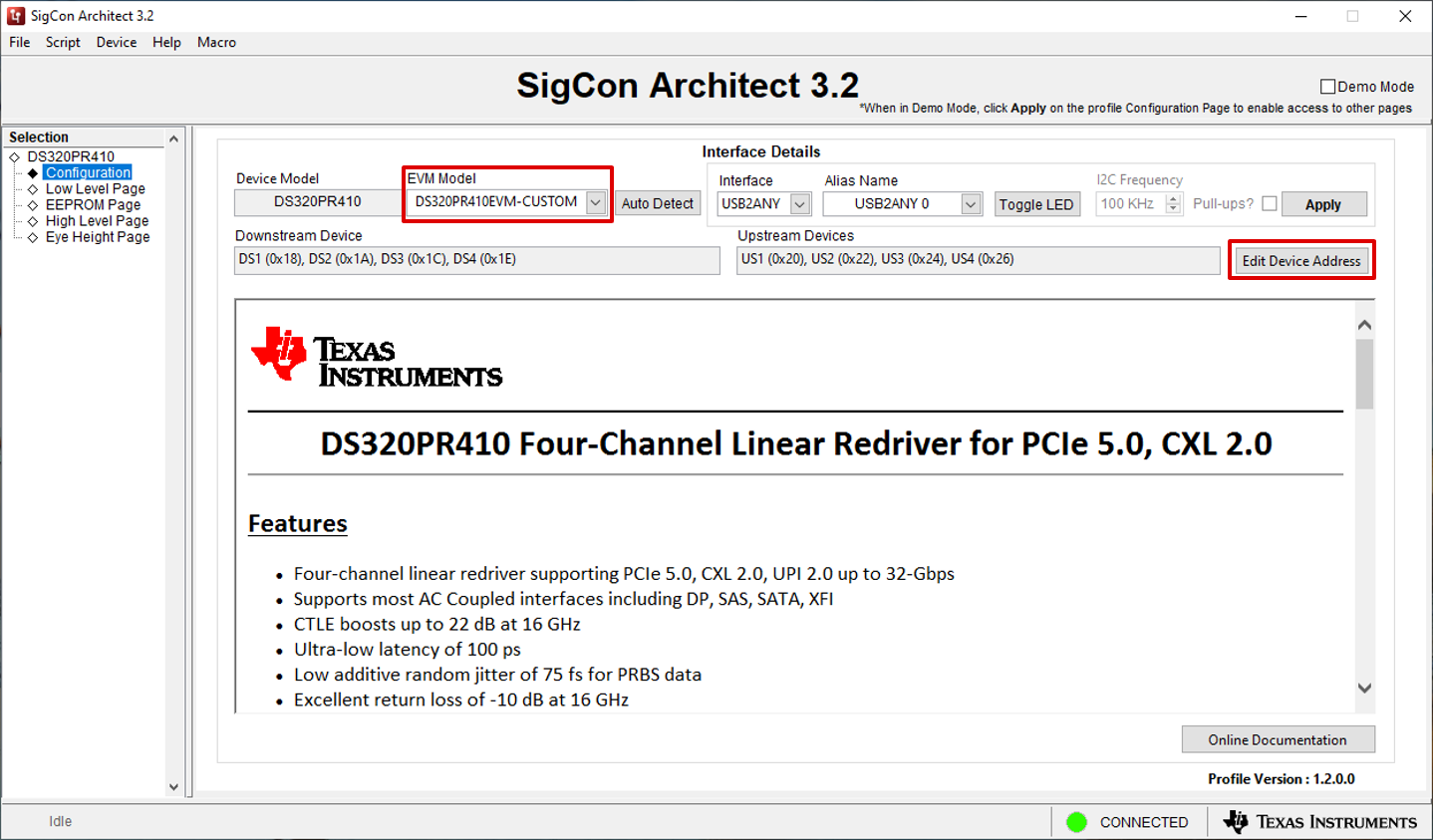This screenshot has width=1433, height=840.
Task: Click the SigCon Architect app icon in title bar
Action: (x=16, y=16)
